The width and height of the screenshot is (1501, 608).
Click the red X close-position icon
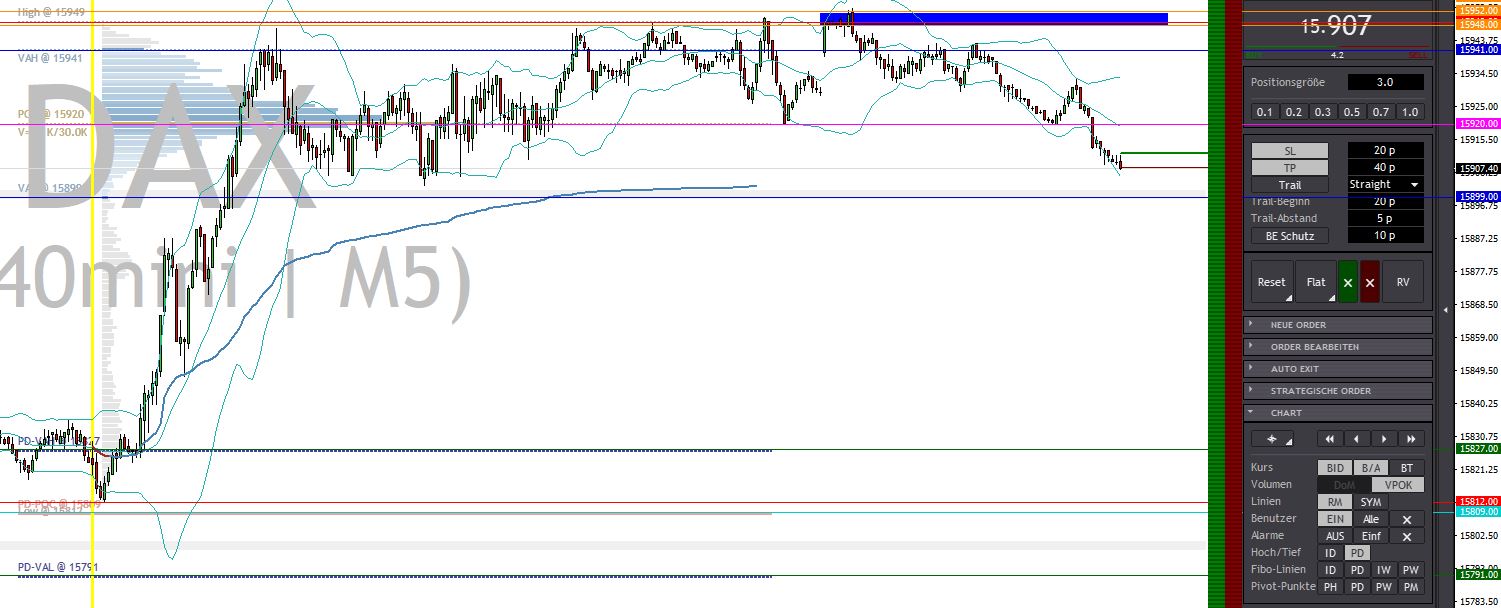pyautogui.click(x=1370, y=282)
